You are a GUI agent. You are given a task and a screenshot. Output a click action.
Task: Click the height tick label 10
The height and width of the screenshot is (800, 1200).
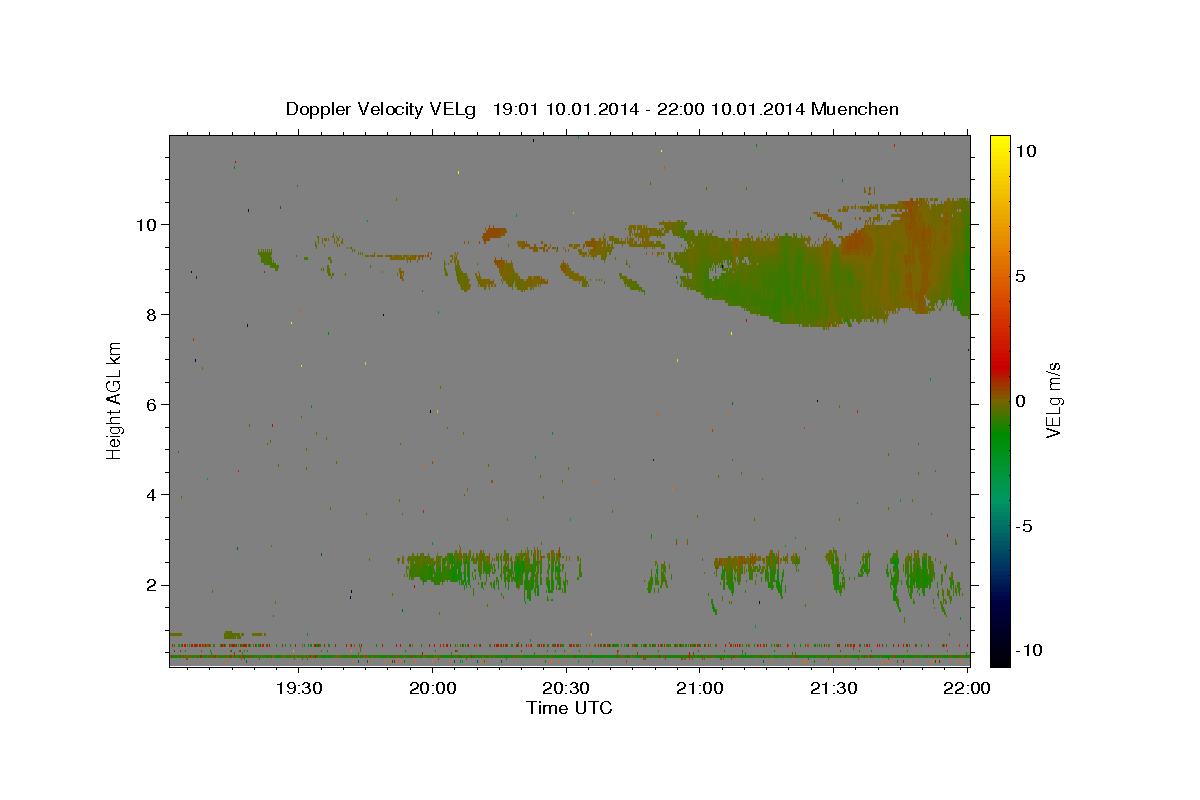click(147, 224)
